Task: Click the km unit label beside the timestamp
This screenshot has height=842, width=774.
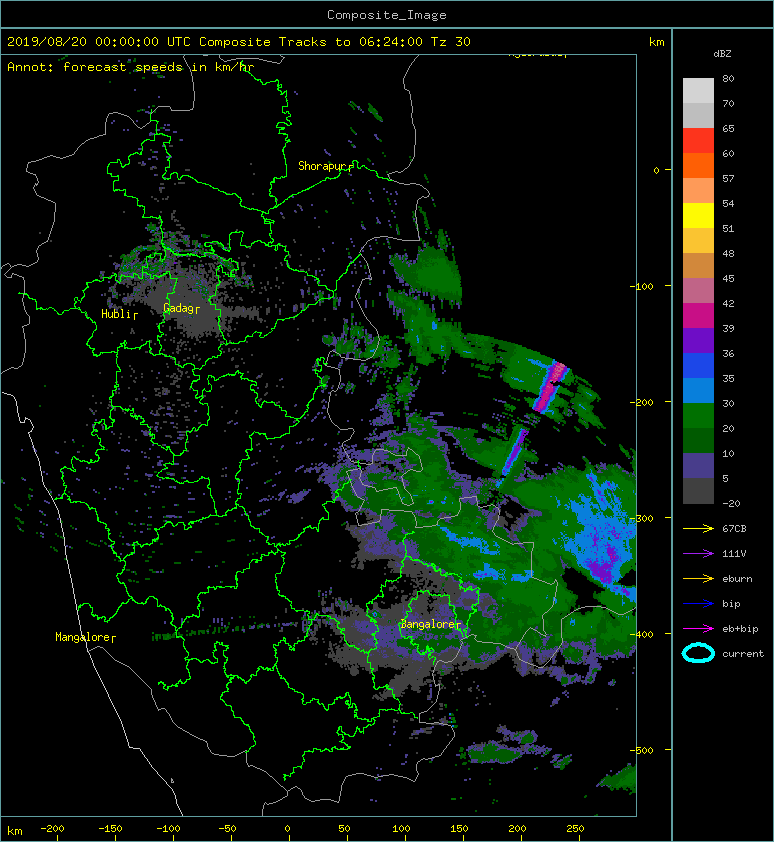Action: click(656, 42)
